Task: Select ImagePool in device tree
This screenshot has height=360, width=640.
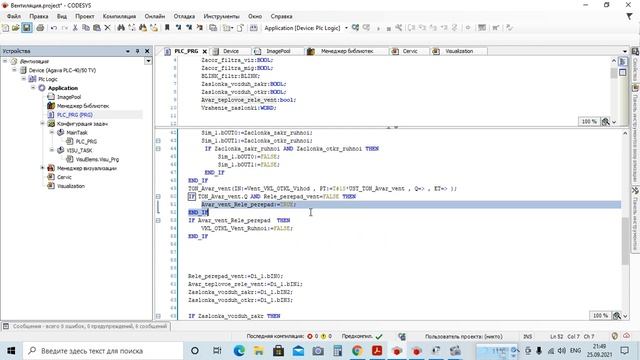Action: 69,97
